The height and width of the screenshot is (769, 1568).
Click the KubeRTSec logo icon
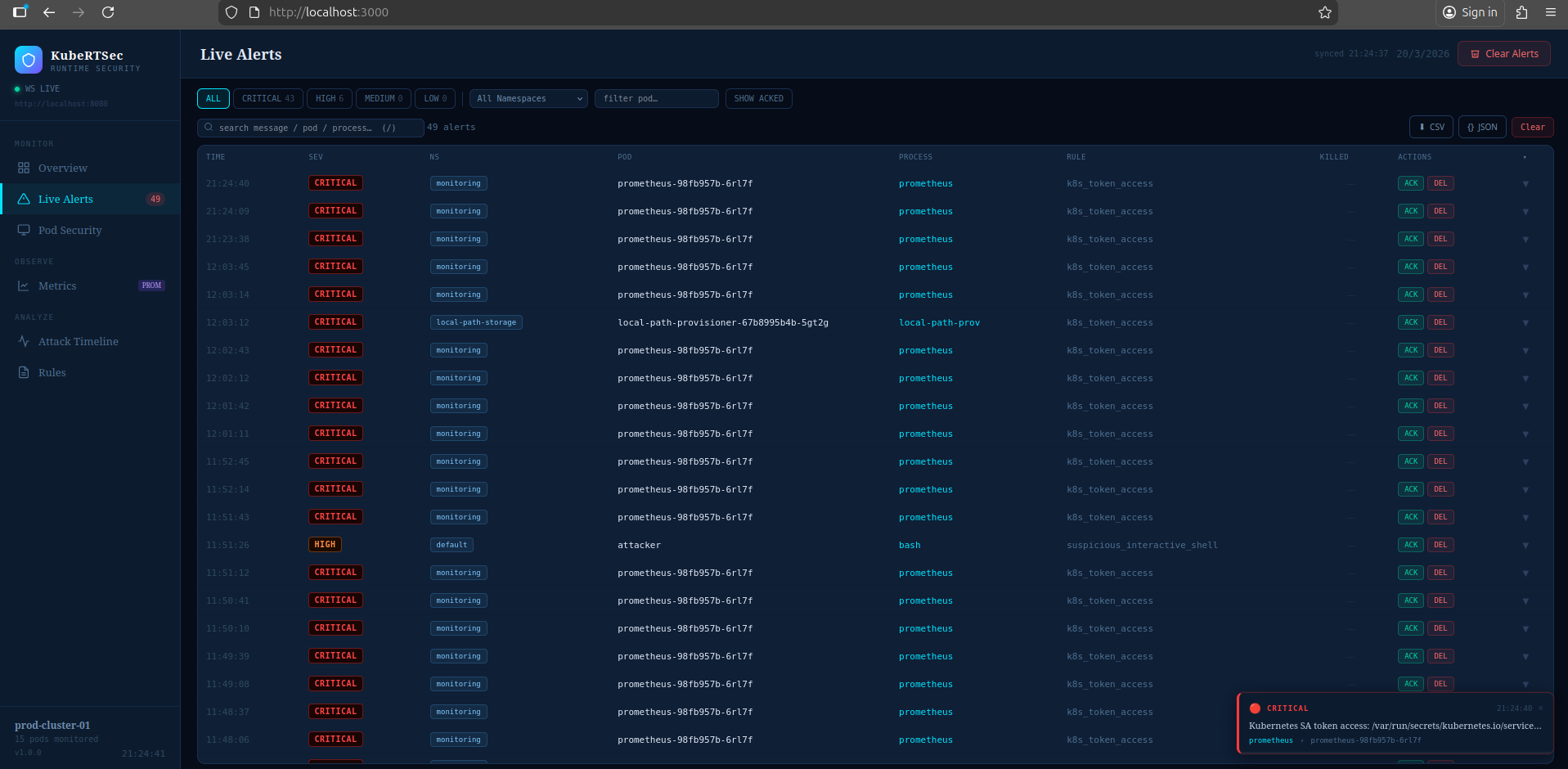pyautogui.click(x=28, y=59)
